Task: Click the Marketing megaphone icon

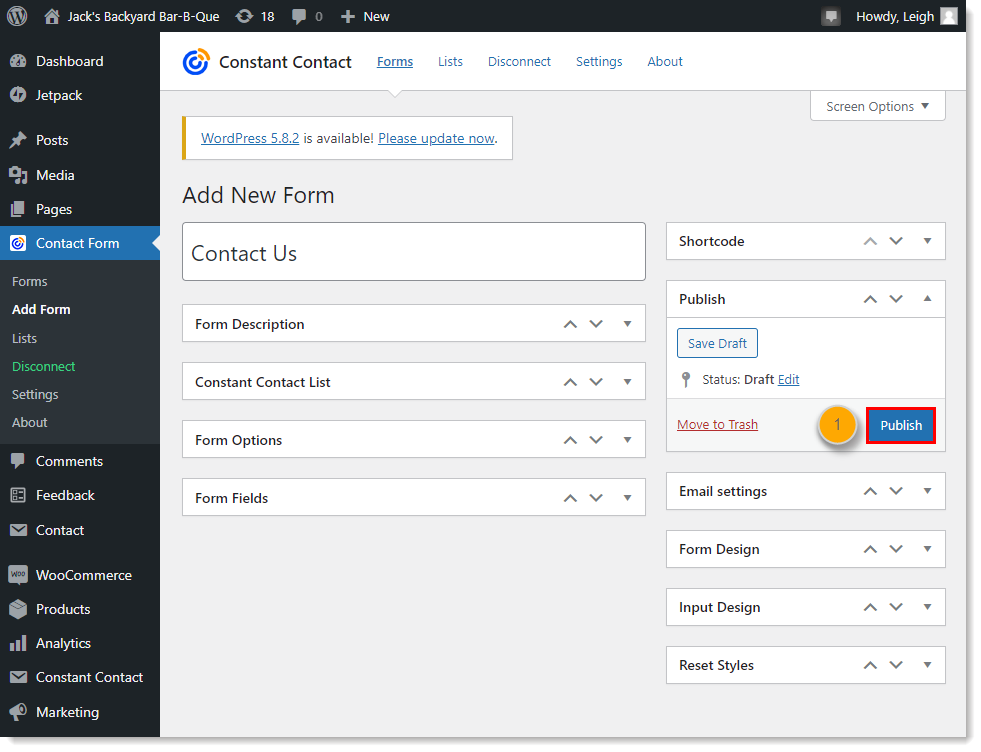Action: [18, 711]
